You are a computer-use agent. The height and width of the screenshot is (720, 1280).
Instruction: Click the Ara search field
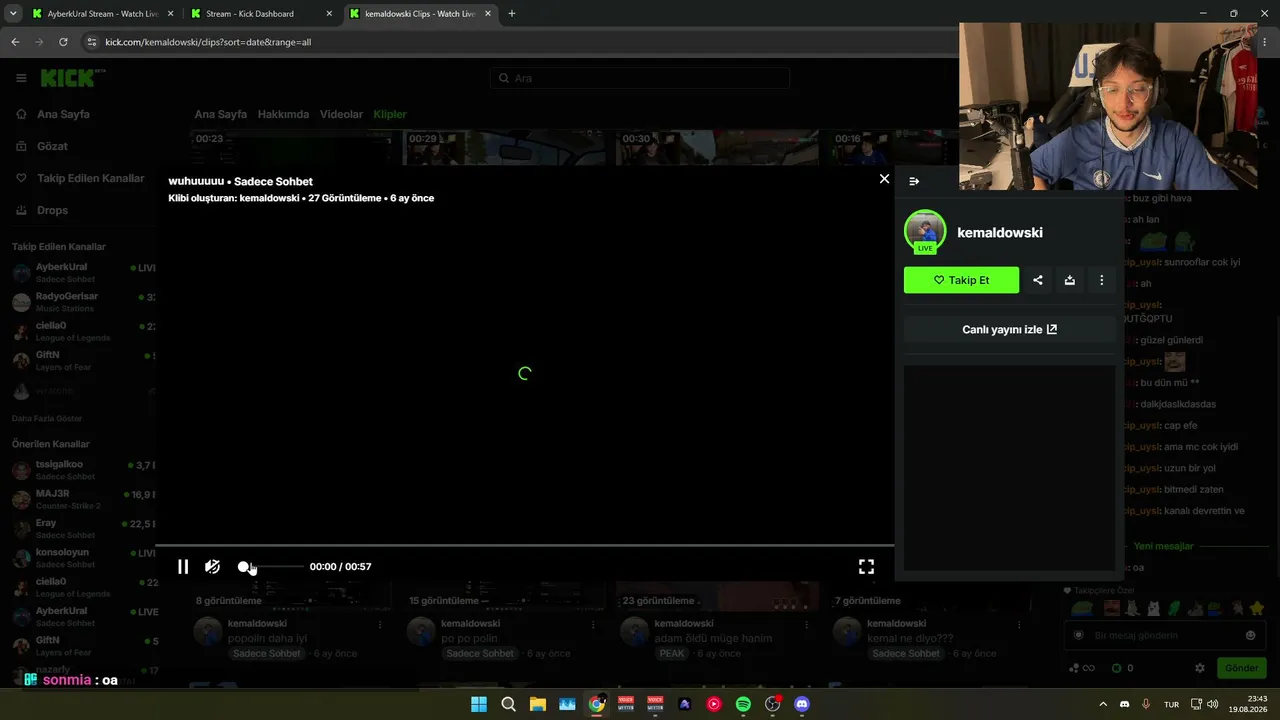tap(640, 78)
